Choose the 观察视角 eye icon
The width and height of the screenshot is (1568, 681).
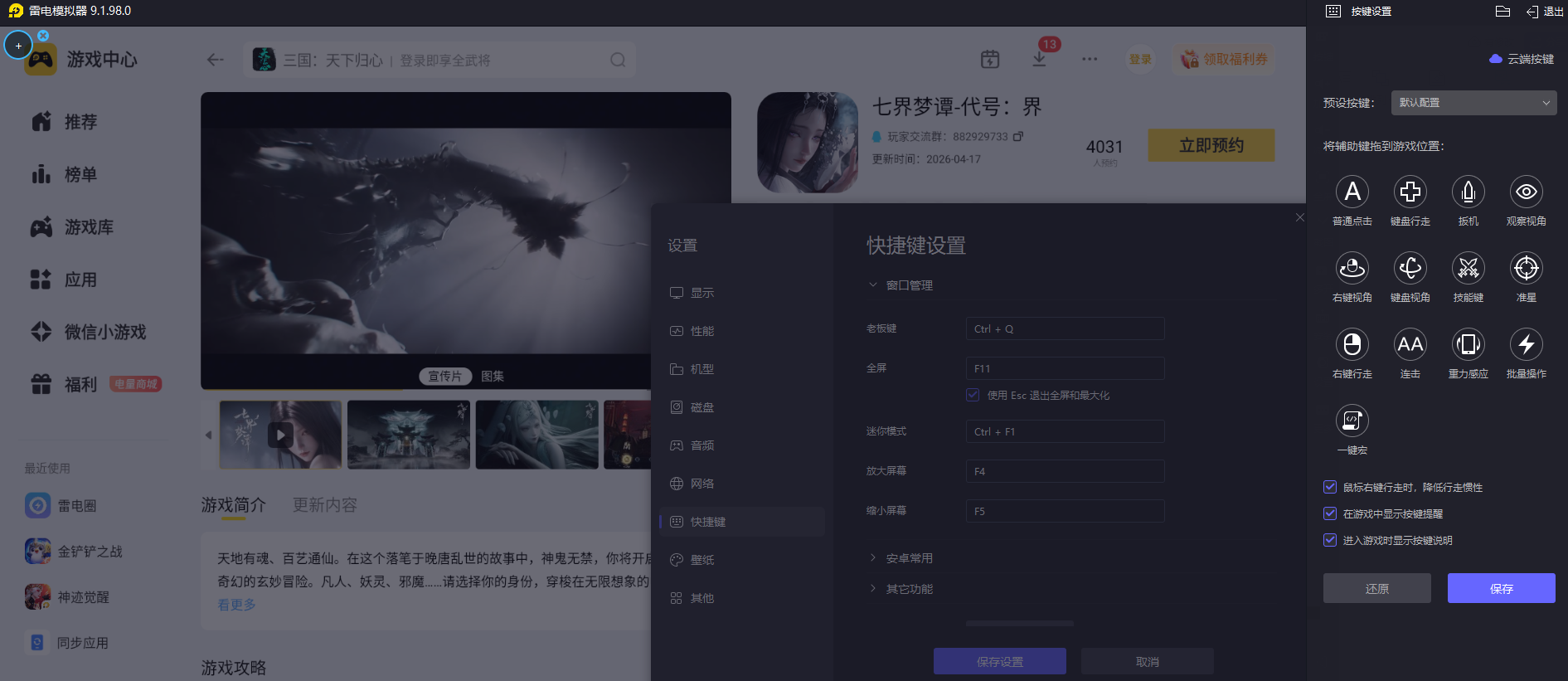[x=1526, y=192]
